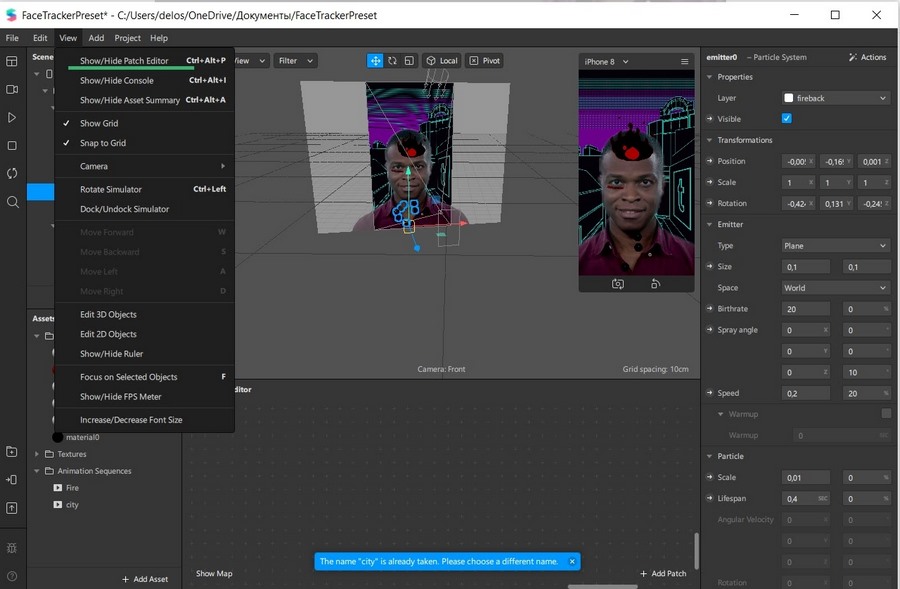Uncheck the Visible checkbox

click(786, 119)
